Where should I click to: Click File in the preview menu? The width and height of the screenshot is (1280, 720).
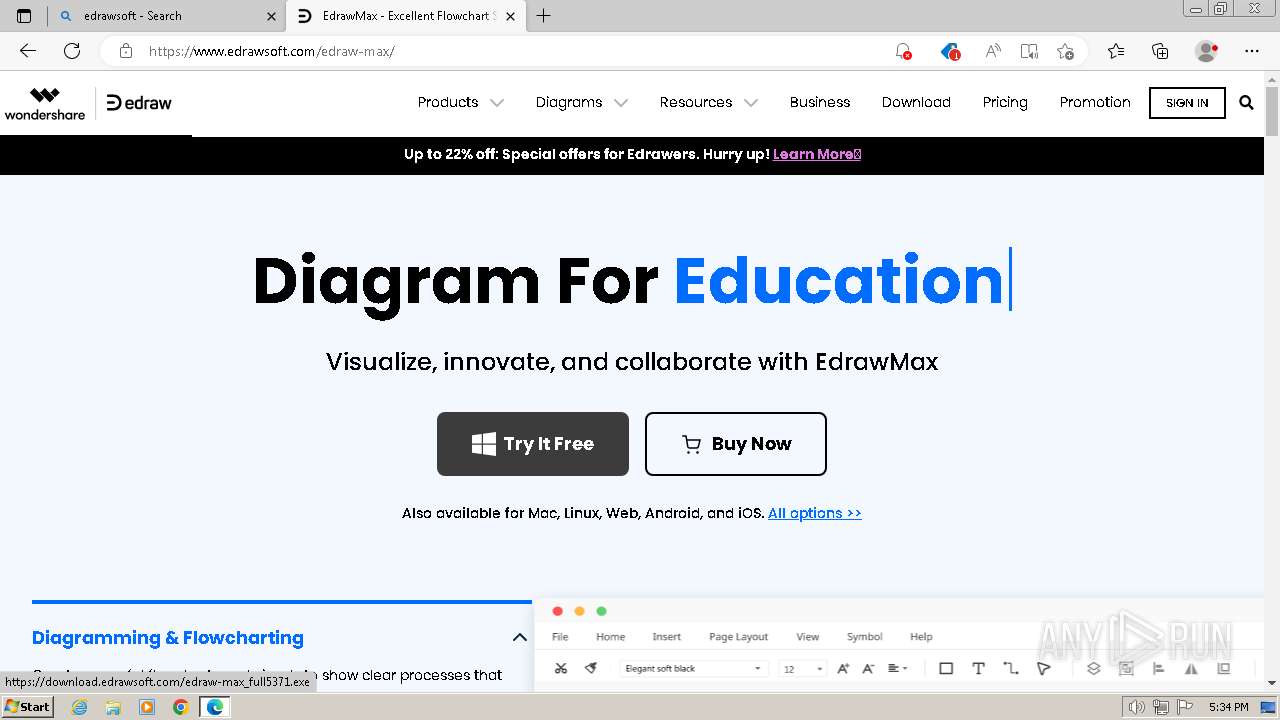[560, 636]
